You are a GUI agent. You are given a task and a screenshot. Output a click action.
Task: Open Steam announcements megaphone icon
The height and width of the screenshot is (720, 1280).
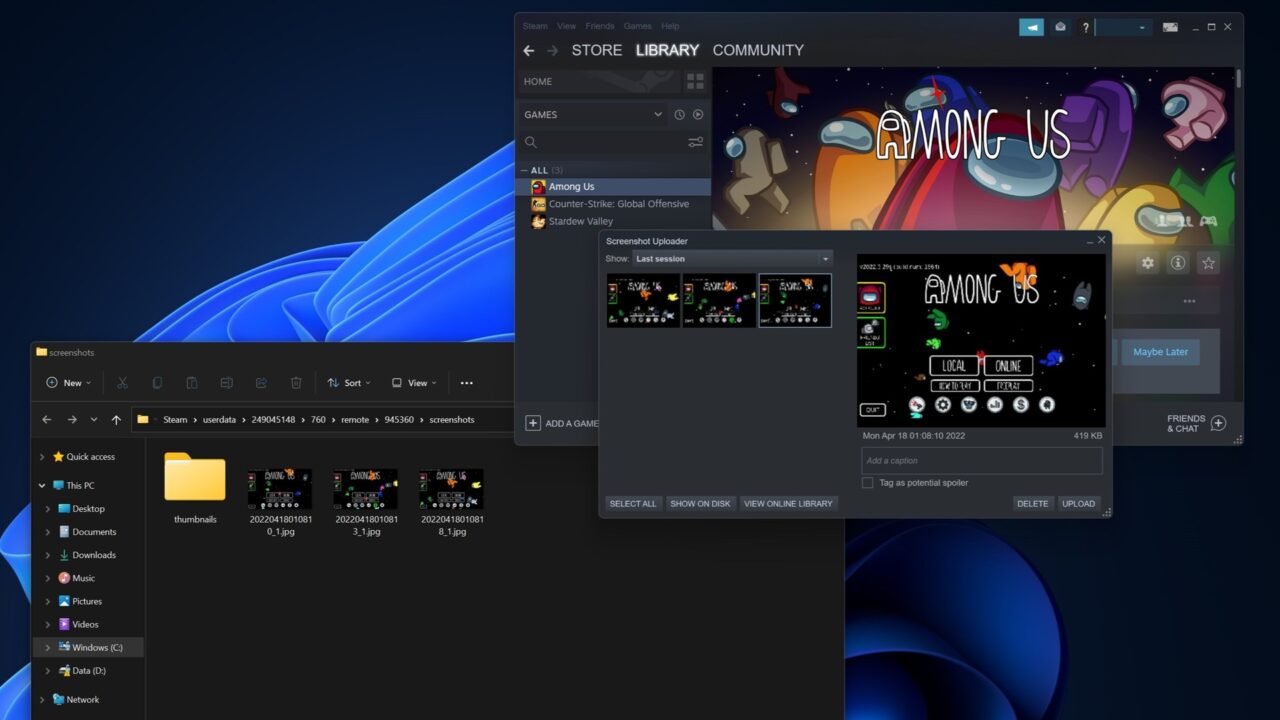pos(1031,27)
